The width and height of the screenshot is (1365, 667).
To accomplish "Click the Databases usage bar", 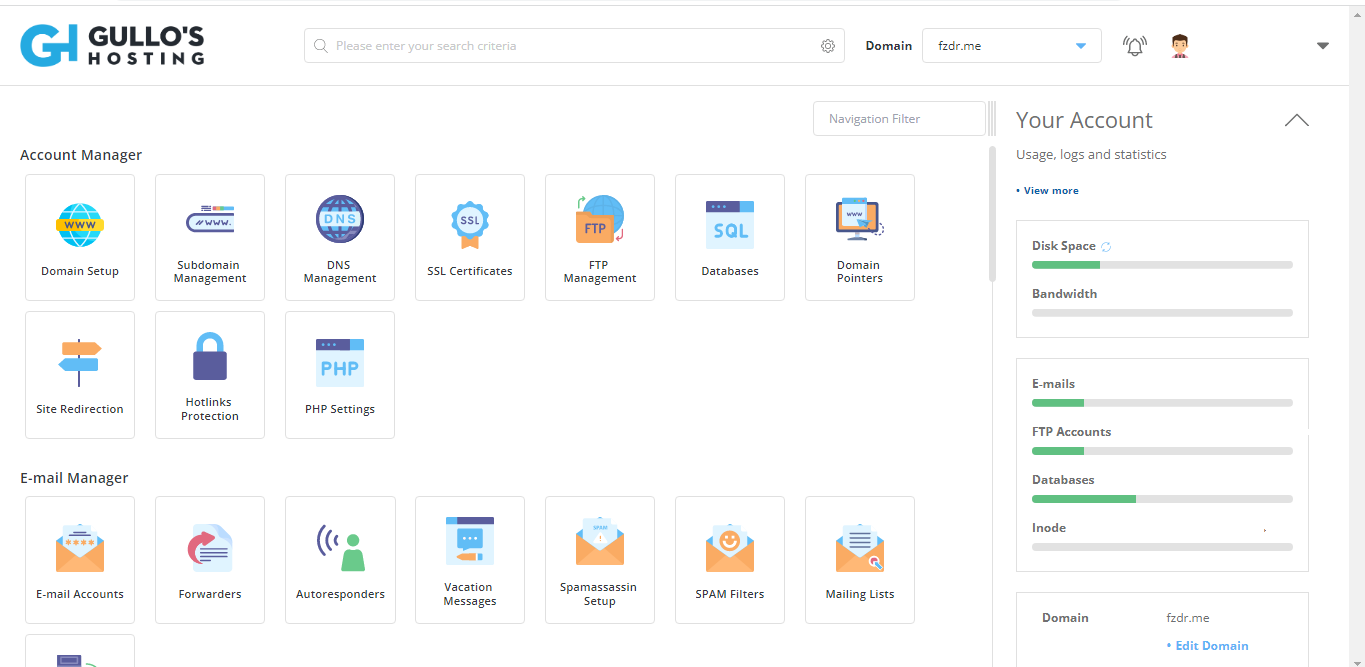I will pos(1162,499).
